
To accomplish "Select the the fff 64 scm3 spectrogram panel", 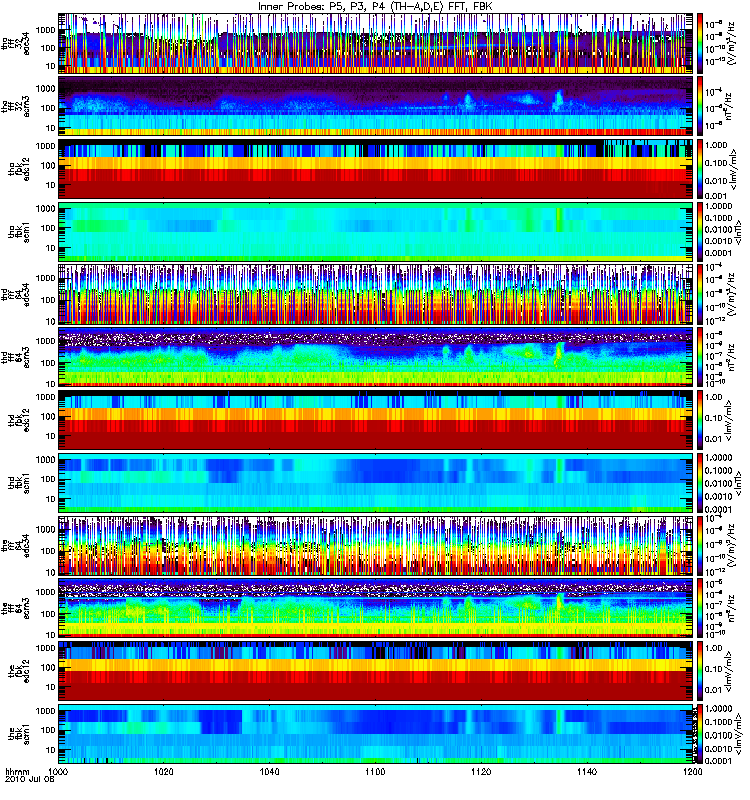I will (x=375, y=608).
